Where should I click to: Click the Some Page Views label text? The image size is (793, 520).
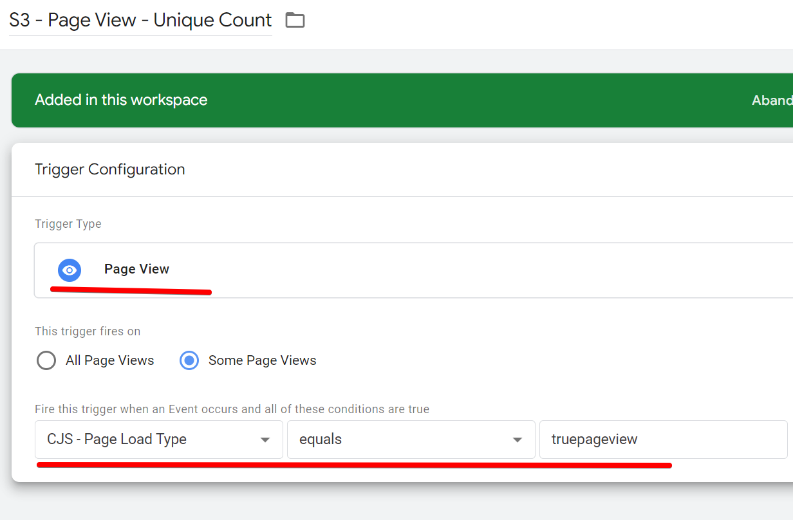pos(262,360)
